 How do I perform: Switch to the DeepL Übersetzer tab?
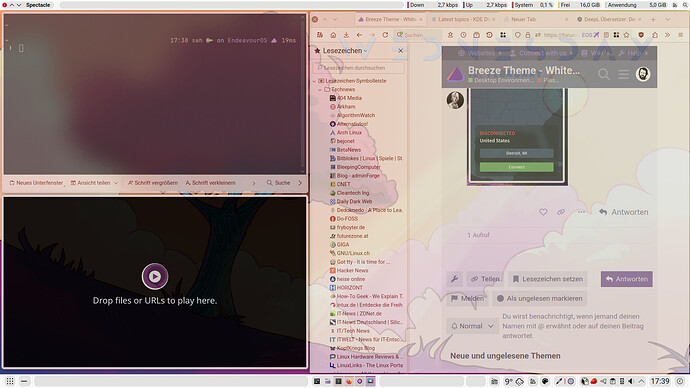click(609, 19)
